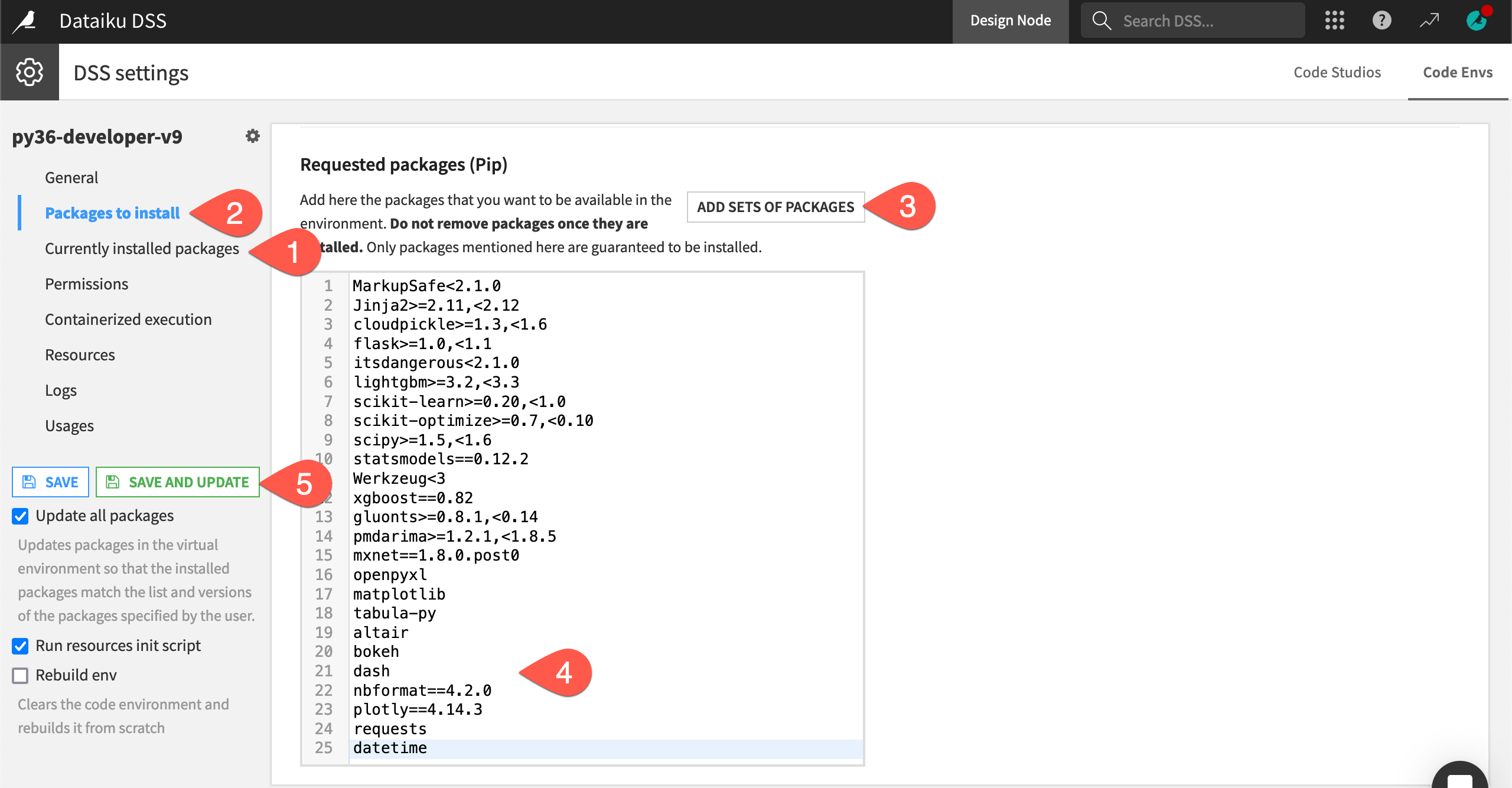The width and height of the screenshot is (1512, 788).
Task: Click the line 'statsmodels==0.12.2'
Action: tap(441, 459)
